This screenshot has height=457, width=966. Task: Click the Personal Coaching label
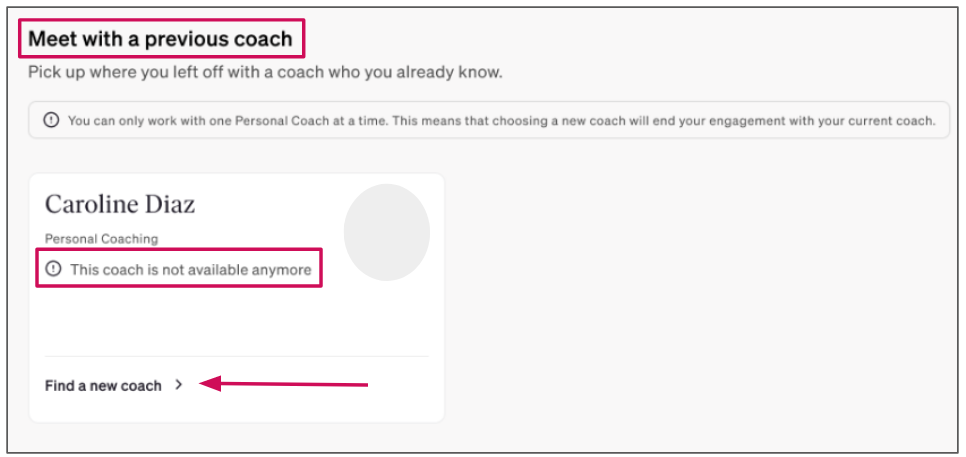point(102,239)
